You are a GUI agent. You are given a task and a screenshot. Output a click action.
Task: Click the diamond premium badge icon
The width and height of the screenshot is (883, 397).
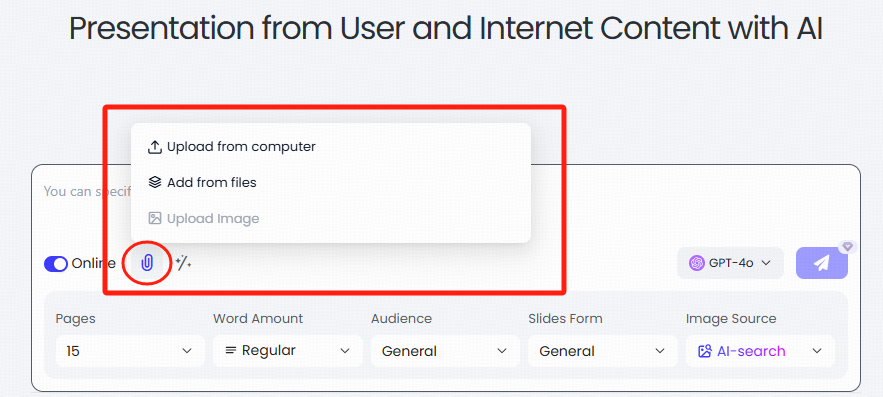(848, 247)
